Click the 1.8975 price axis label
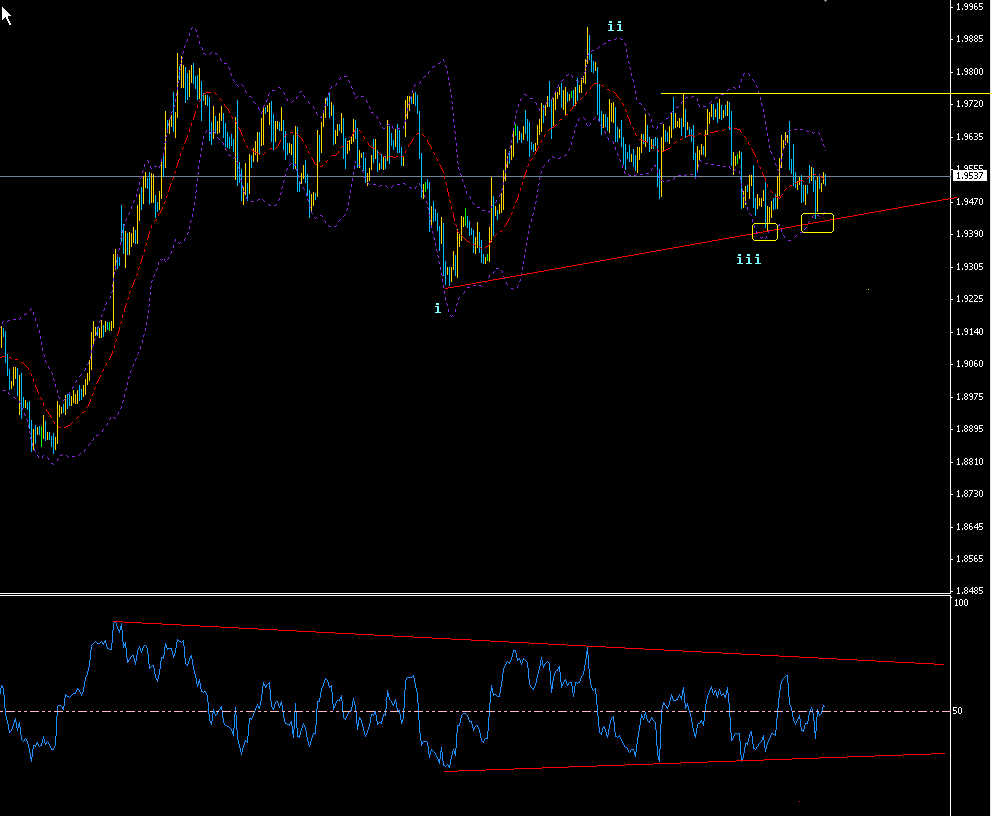 tap(969, 397)
